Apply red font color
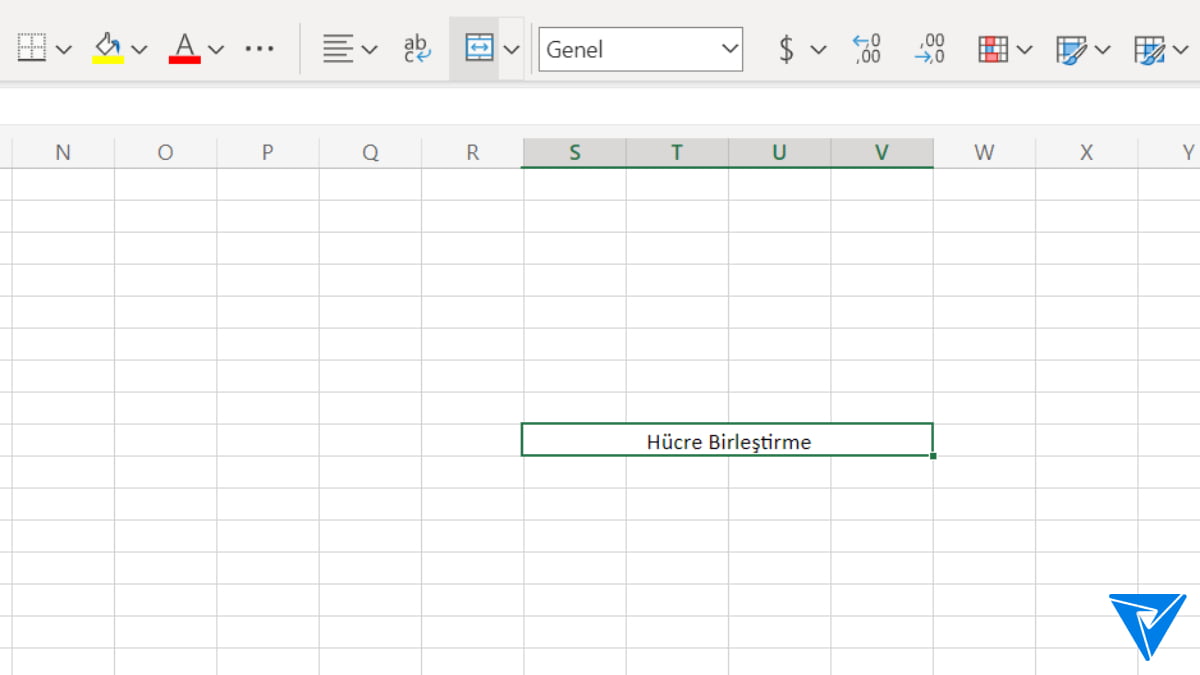This screenshot has width=1200, height=675. 185,48
